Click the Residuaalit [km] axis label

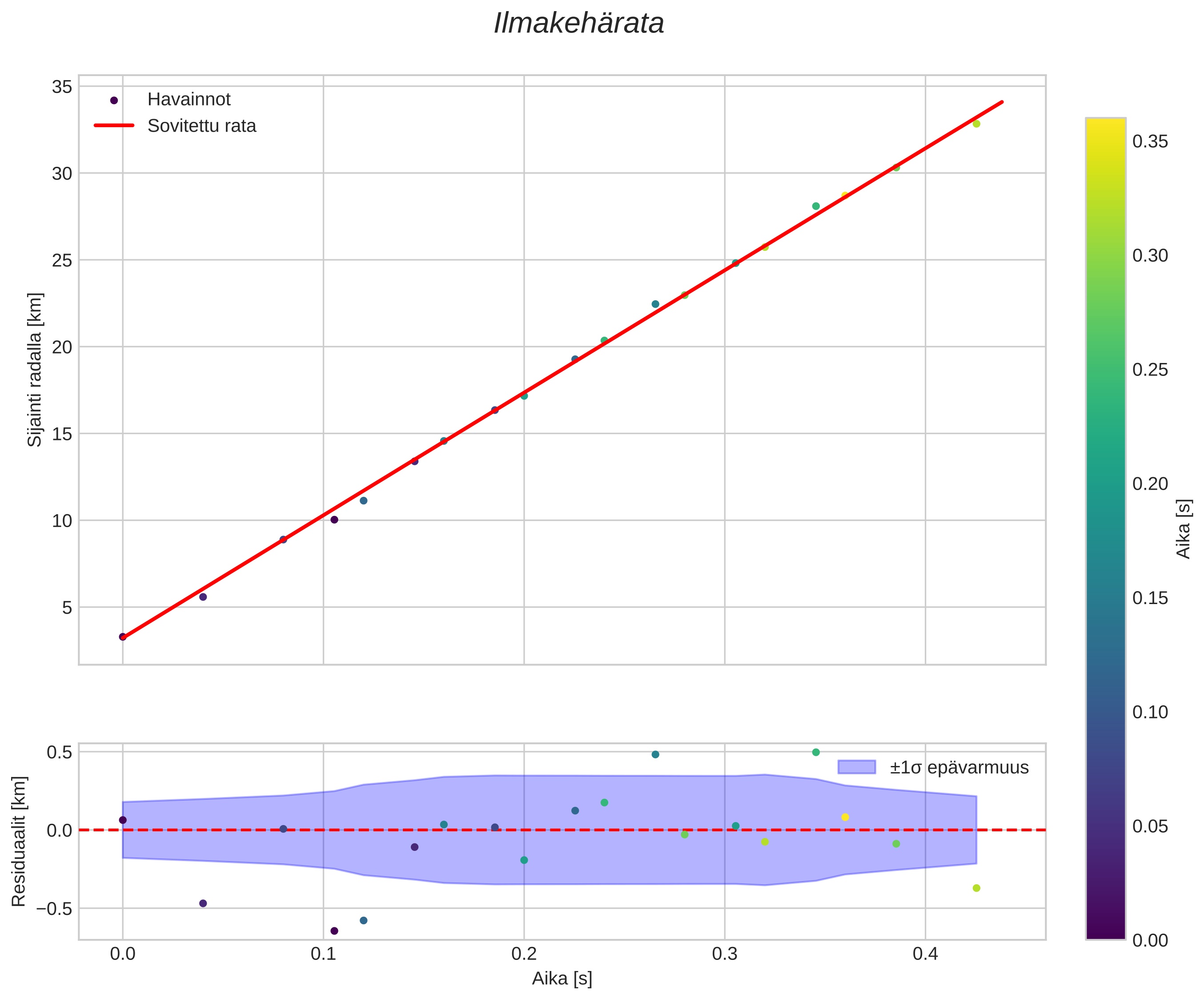click(x=19, y=841)
